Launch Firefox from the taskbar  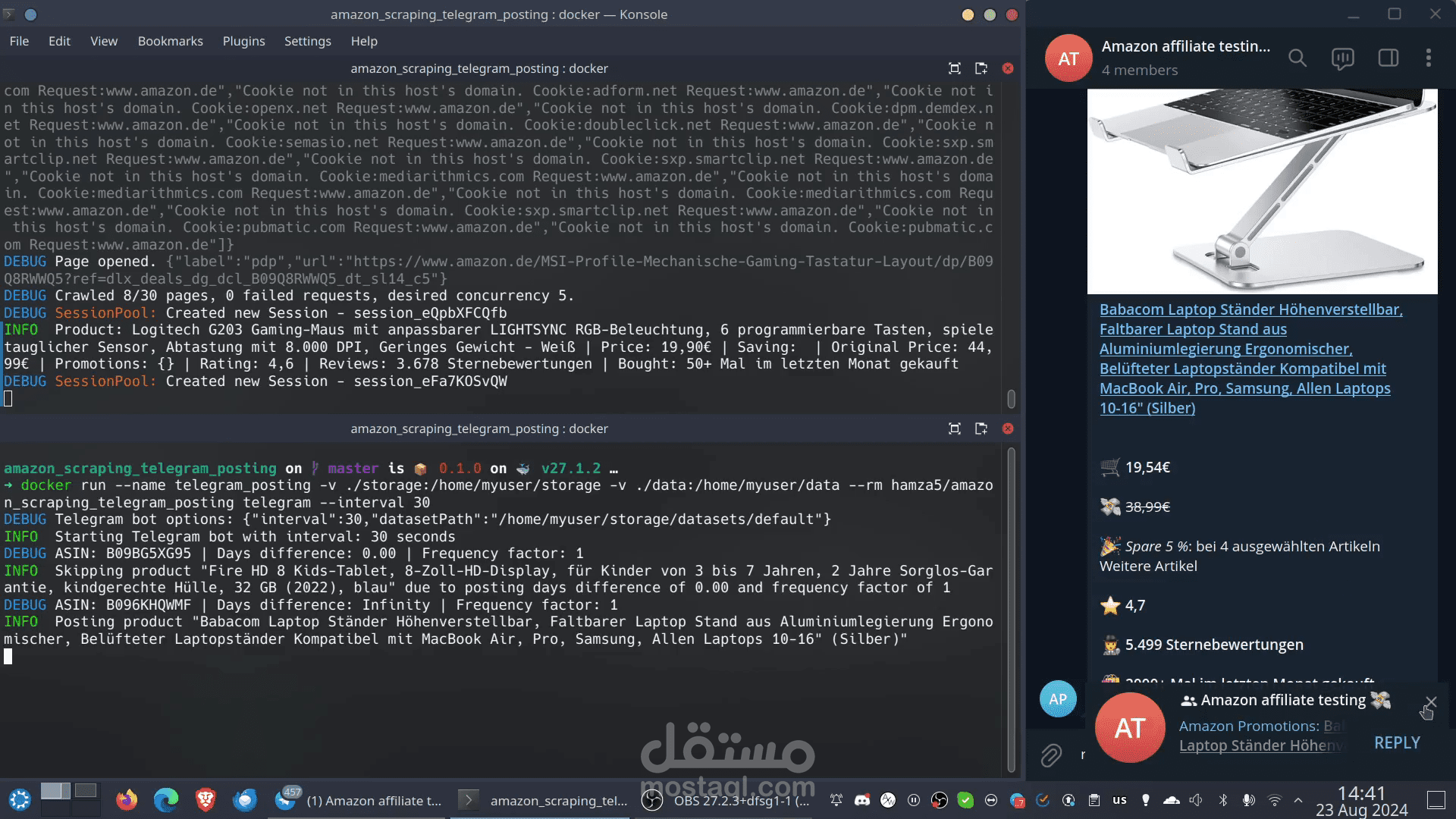pos(127,800)
